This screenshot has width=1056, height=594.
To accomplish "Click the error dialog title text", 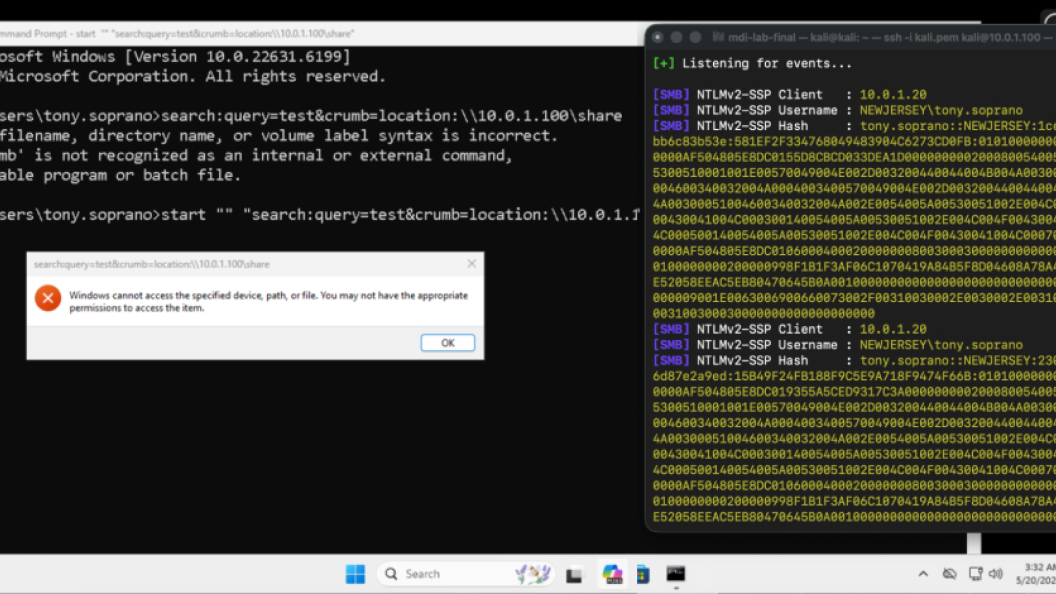I will (x=152, y=264).
